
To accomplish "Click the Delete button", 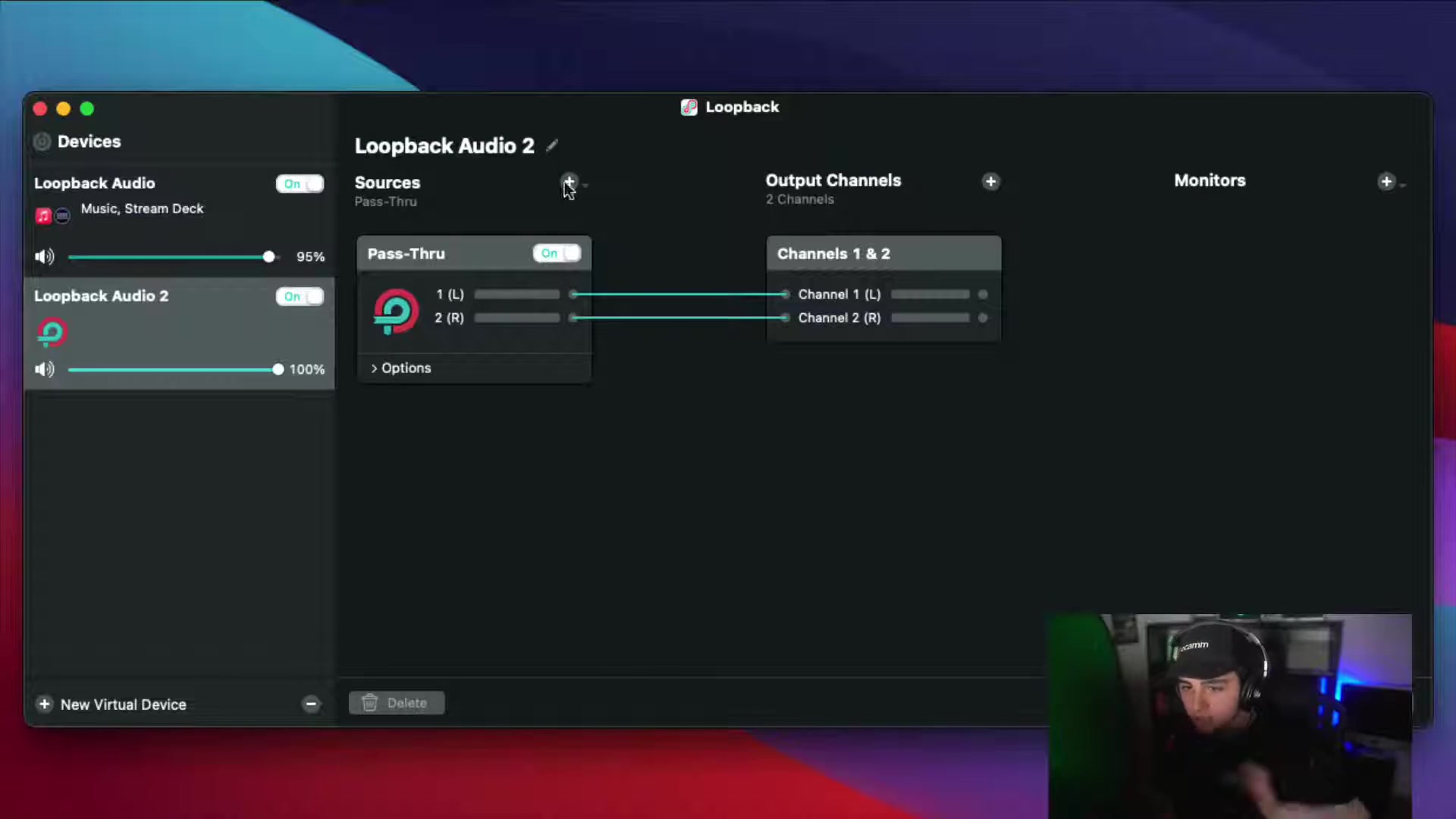I will [396, 703].
